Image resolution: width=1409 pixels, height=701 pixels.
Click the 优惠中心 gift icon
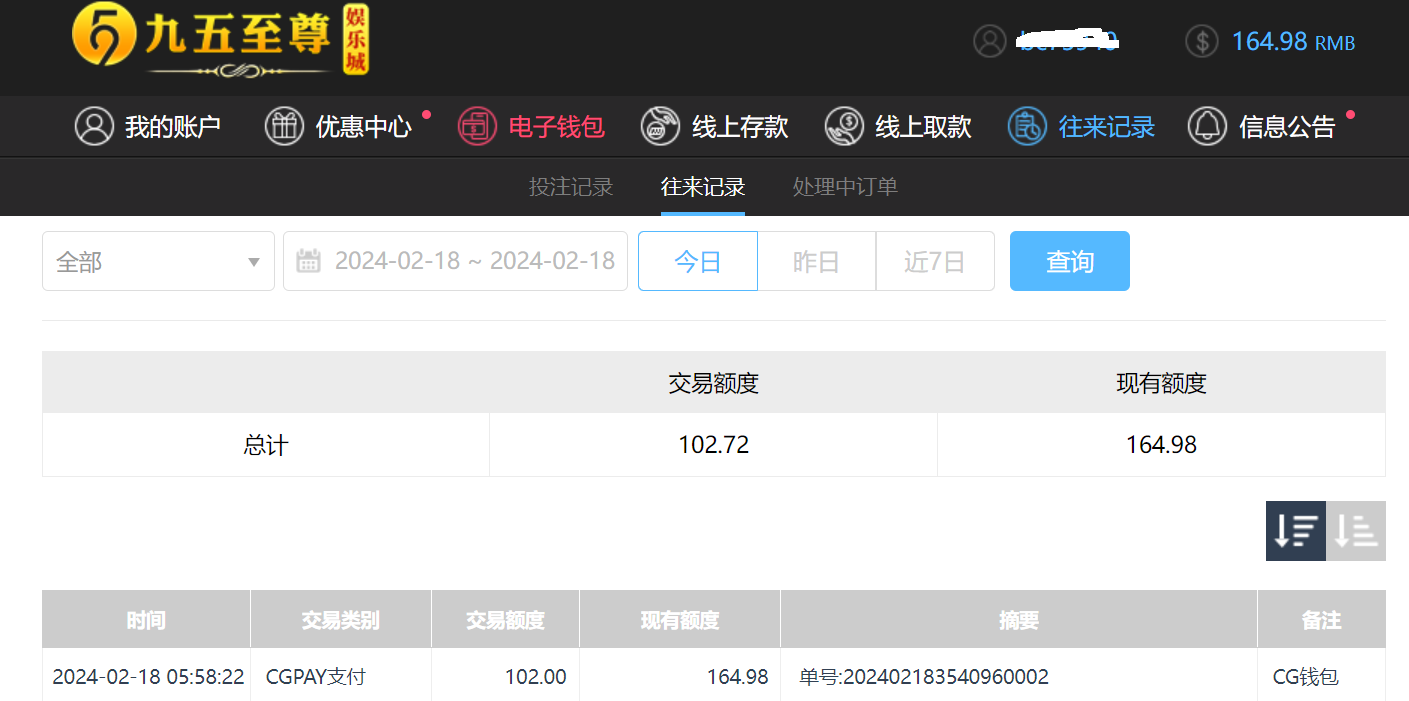tap(284, 126)
